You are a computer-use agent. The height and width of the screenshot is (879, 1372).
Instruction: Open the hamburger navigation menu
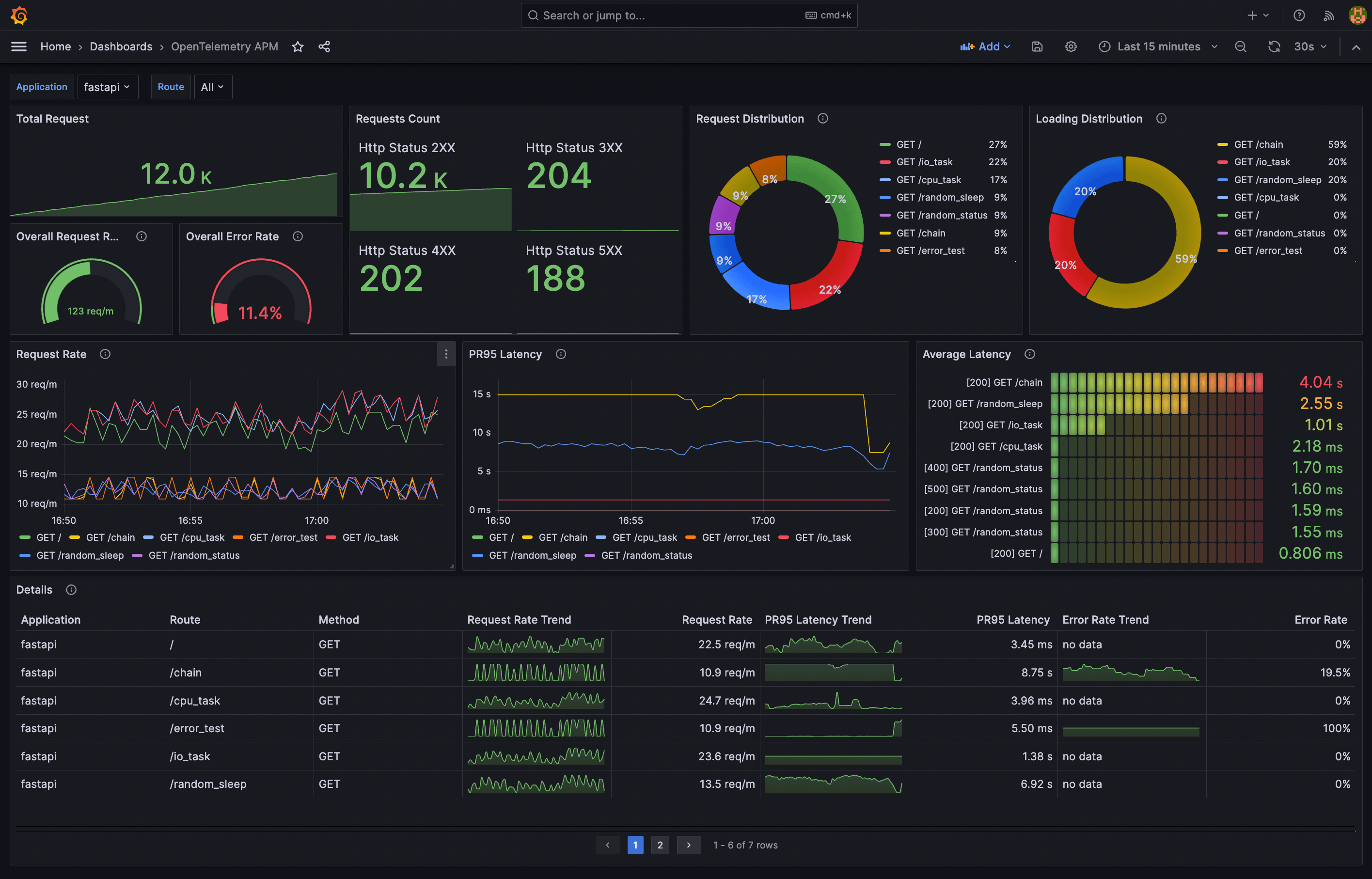(x=19, y=47)
